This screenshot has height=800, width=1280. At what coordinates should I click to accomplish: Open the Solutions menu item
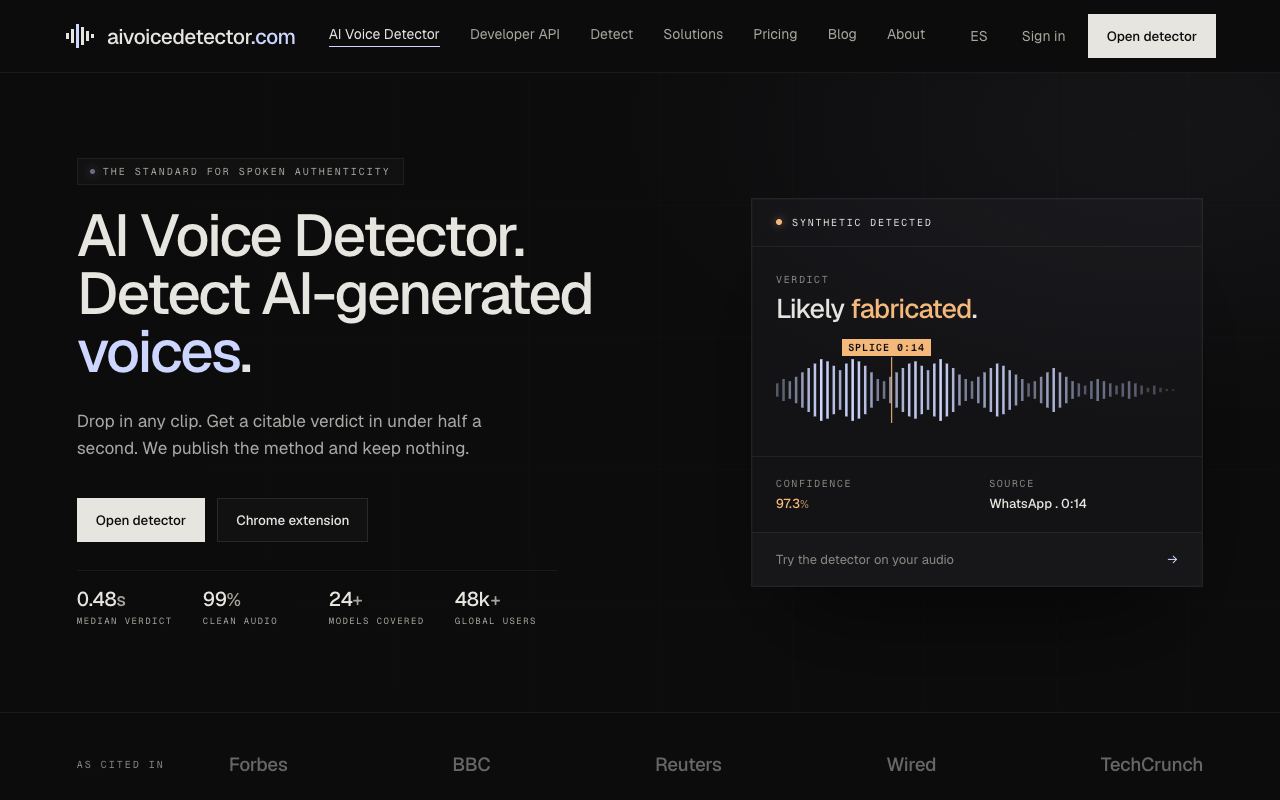point(693,34)
